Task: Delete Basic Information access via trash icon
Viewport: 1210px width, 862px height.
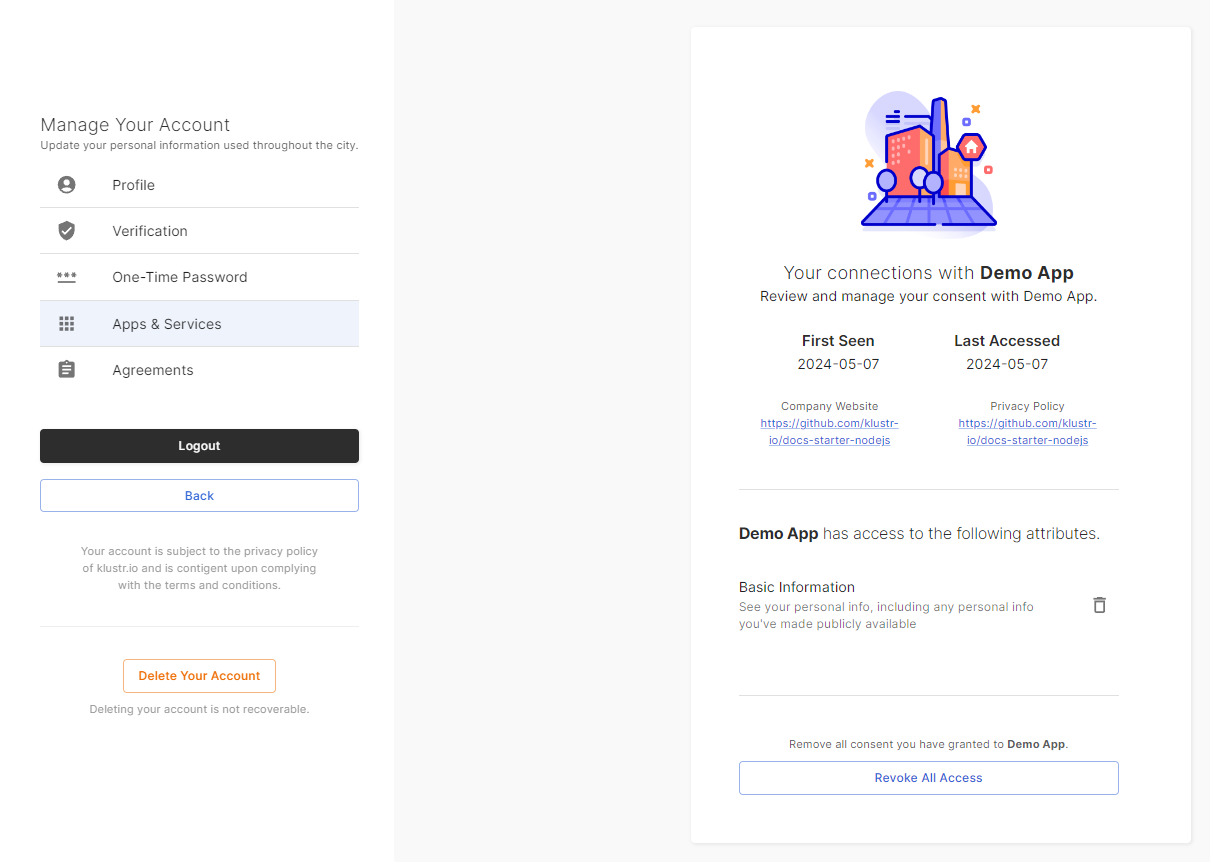Action: [1099, 605]
